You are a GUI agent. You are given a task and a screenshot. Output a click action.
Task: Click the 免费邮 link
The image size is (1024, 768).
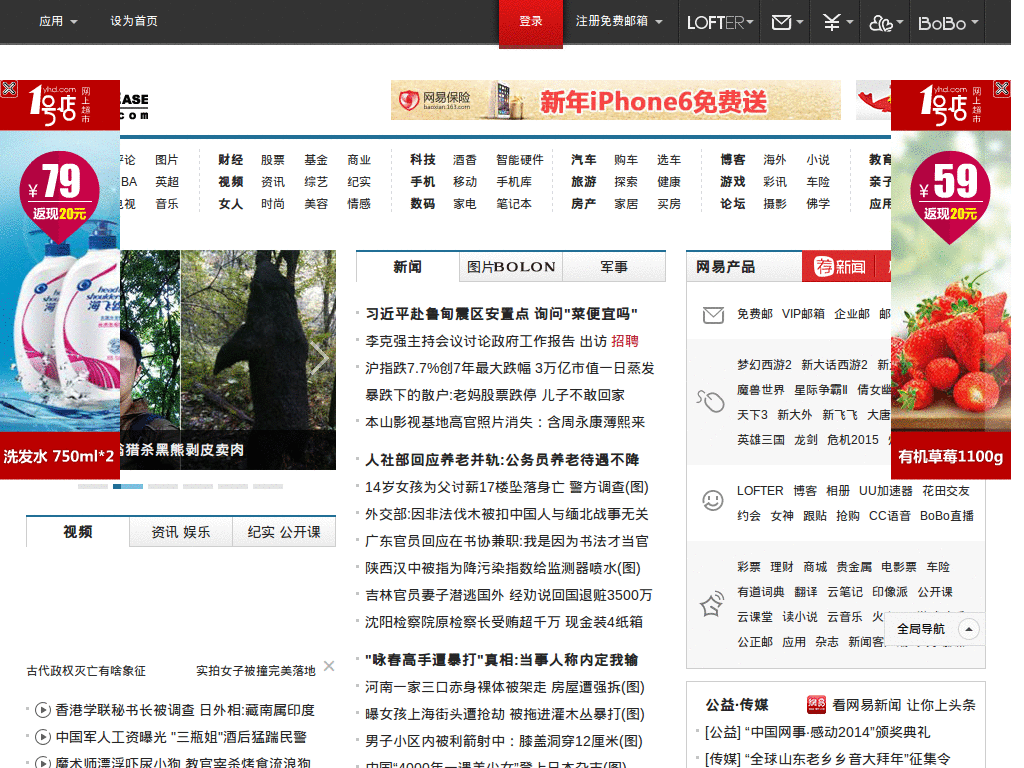point(755,314)
